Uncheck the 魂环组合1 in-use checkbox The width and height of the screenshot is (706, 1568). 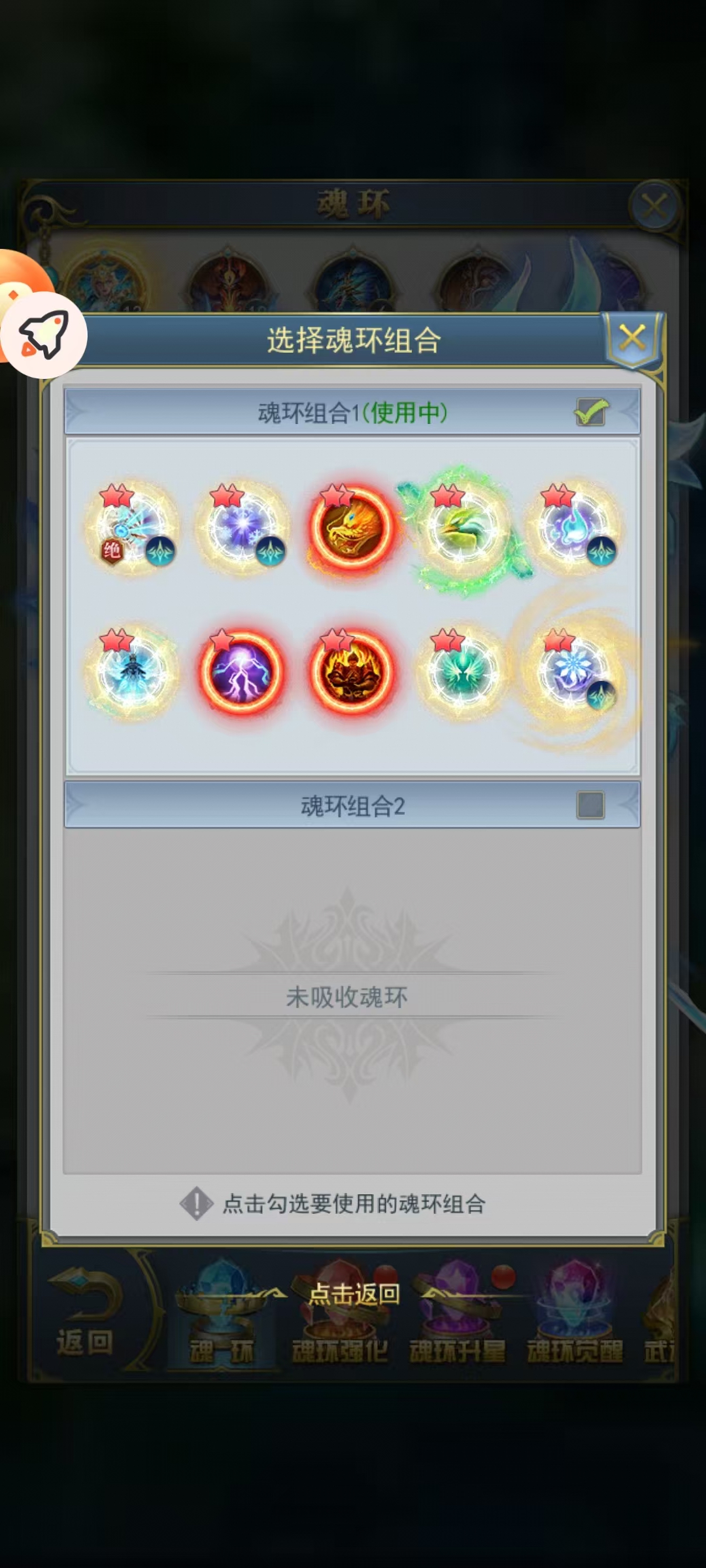tap(591, 413)
